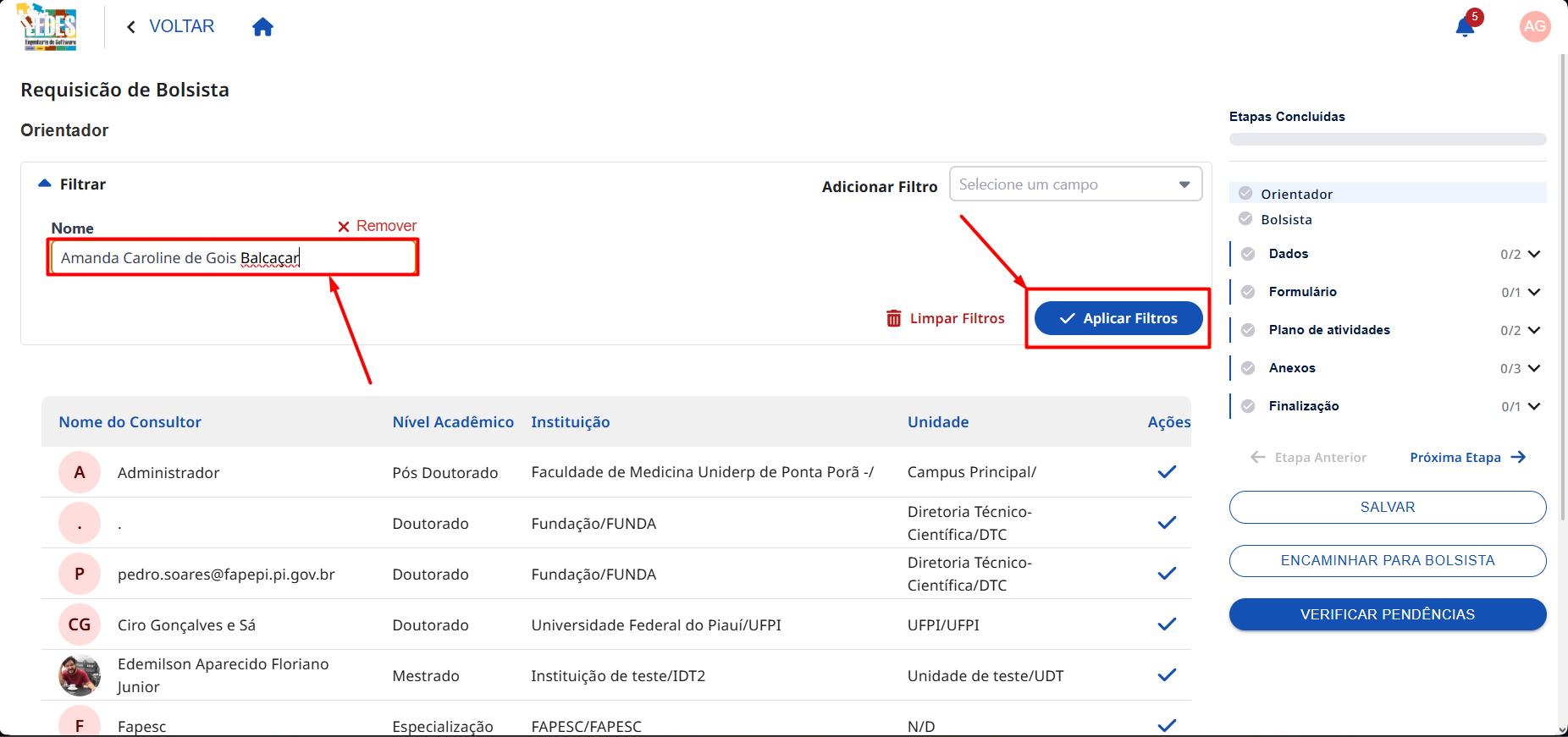The image size is (1568, 737).
Task: Open the AG user avatar menu
Action: click(x=1535, y=26)
